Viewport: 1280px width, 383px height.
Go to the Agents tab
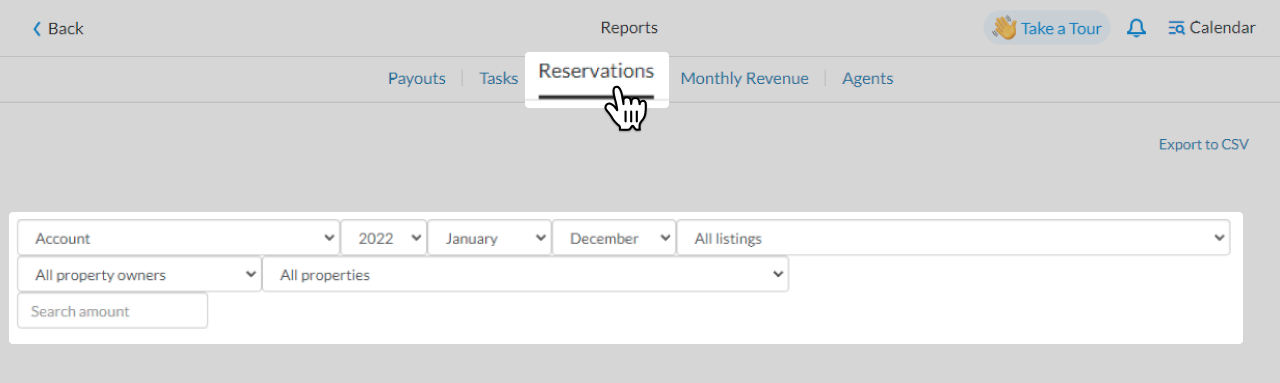868,78
